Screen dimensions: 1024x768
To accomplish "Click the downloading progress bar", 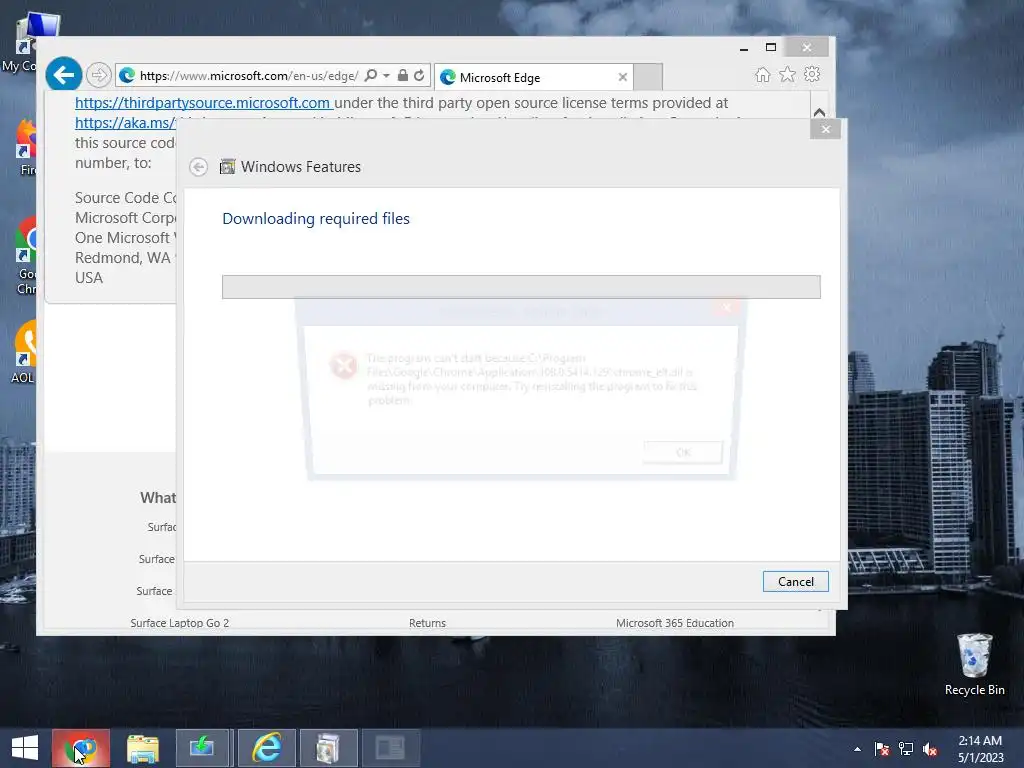I will pos(521,287).
